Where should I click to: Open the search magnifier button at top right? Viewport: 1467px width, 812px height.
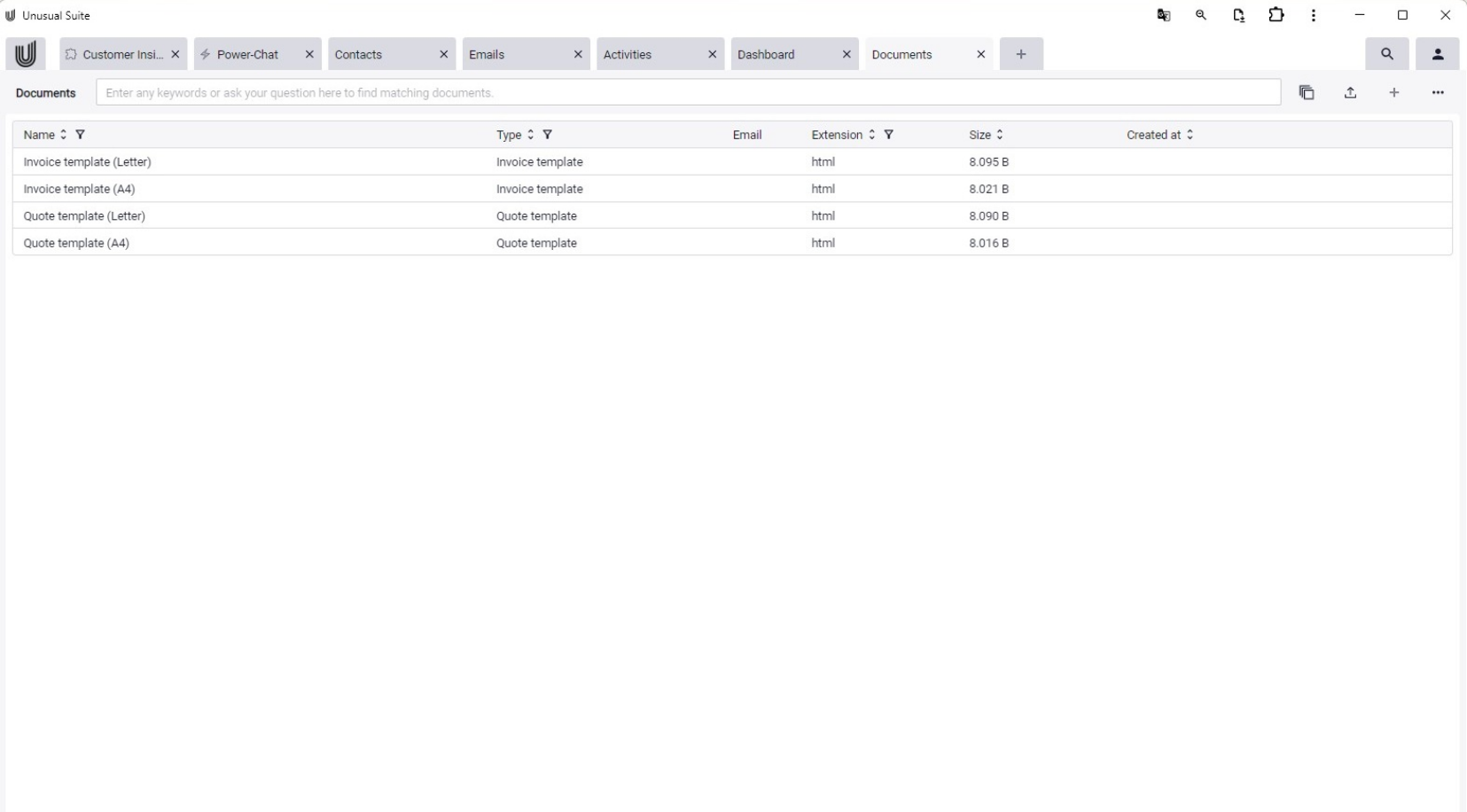(x=1386, y=54)
